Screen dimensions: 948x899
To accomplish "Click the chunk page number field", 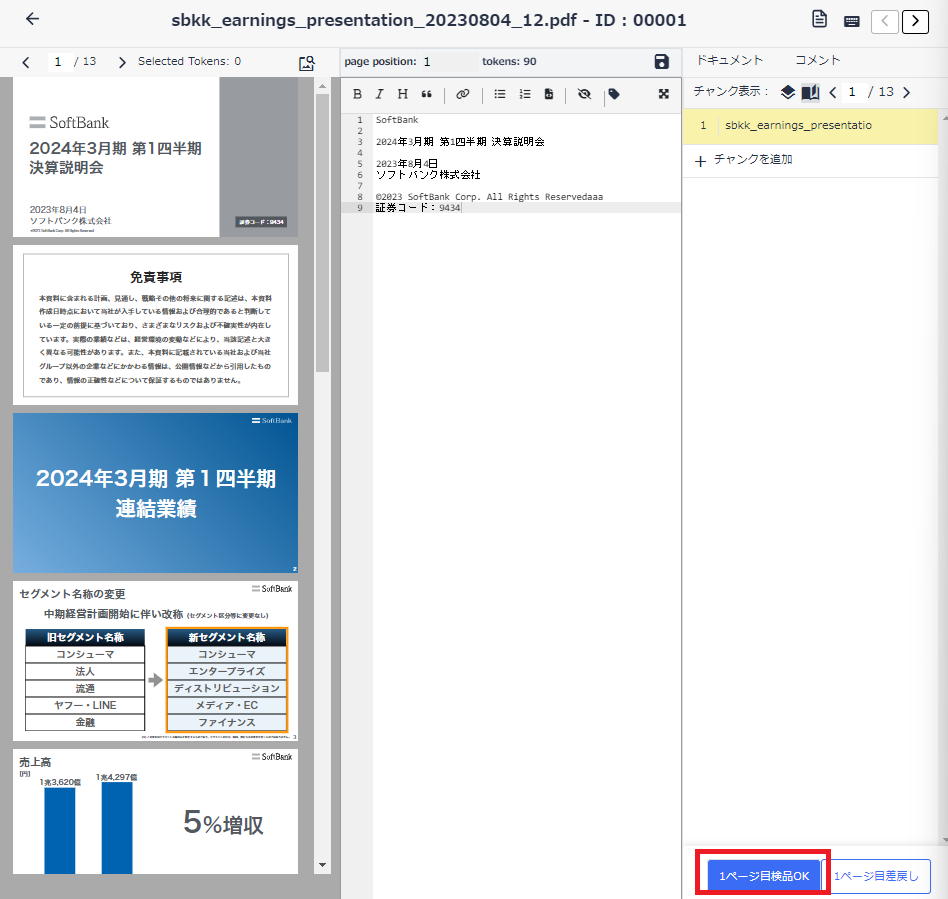I will click(x=852, y=92).
